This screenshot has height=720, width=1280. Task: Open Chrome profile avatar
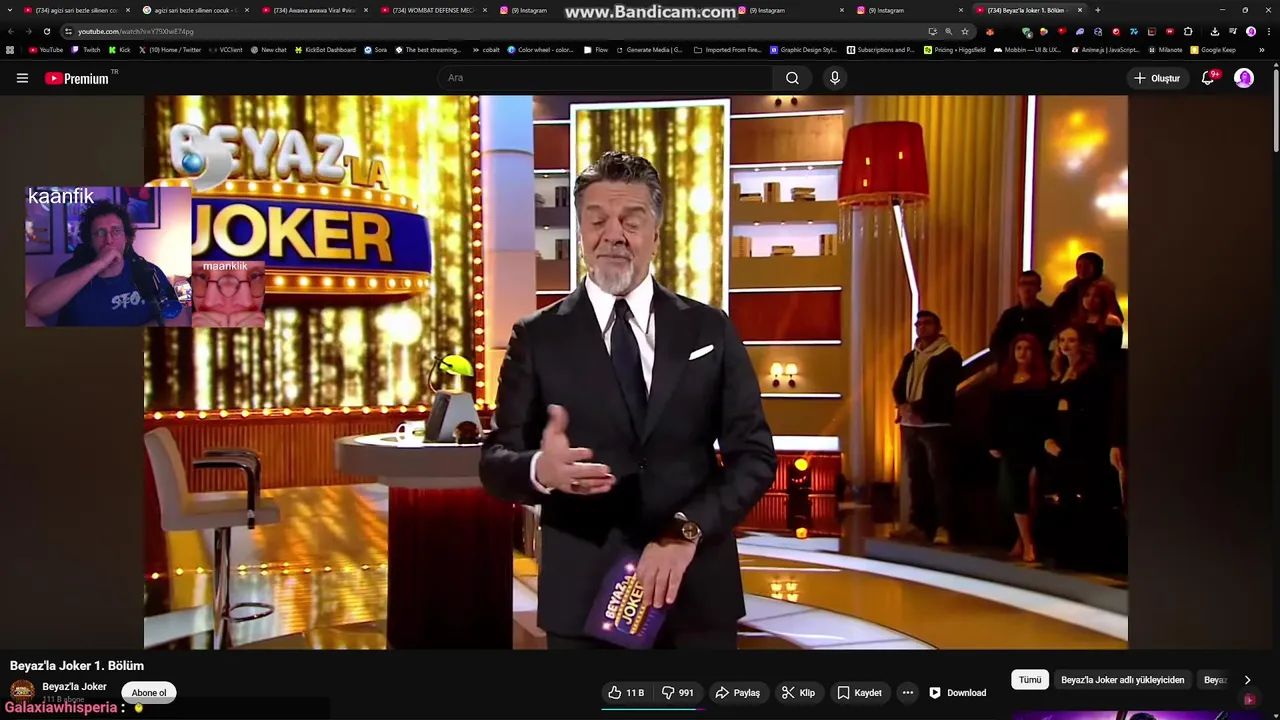pyautogui.click(x=1251, y=31)
